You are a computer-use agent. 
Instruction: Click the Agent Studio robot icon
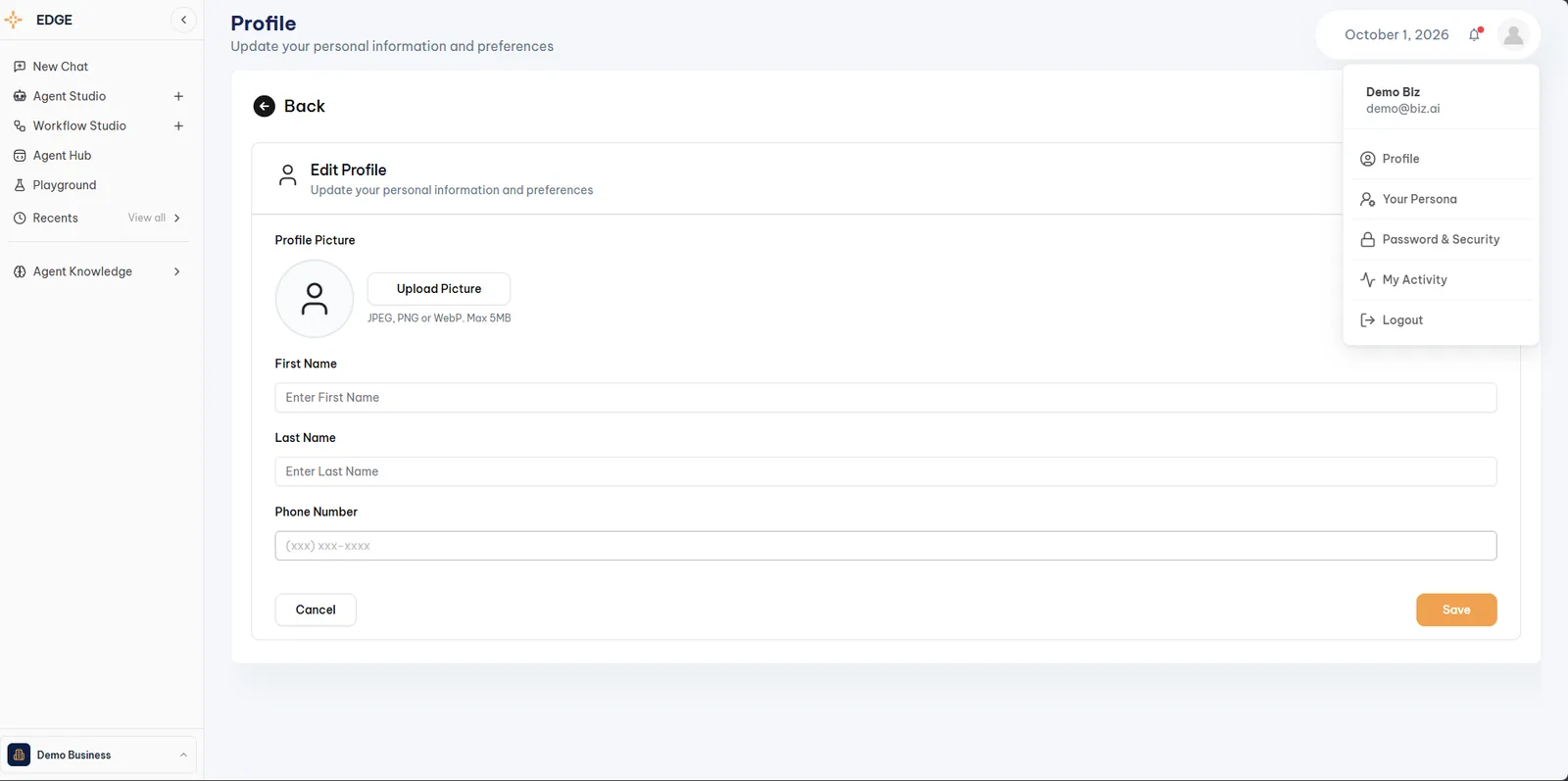pyautogui.click(x=20, y=96)
